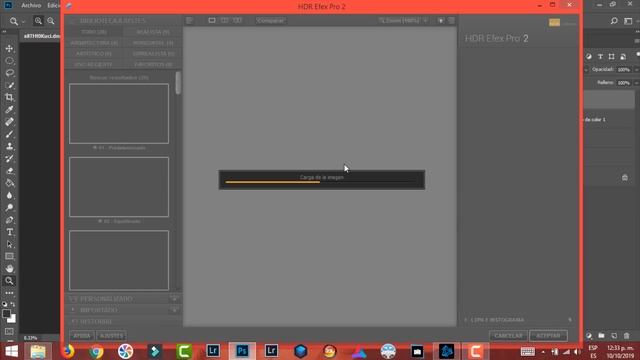Toggle the right panel visibility icon
This screenshot has height=360, width=640.
[x=451, y=20]
